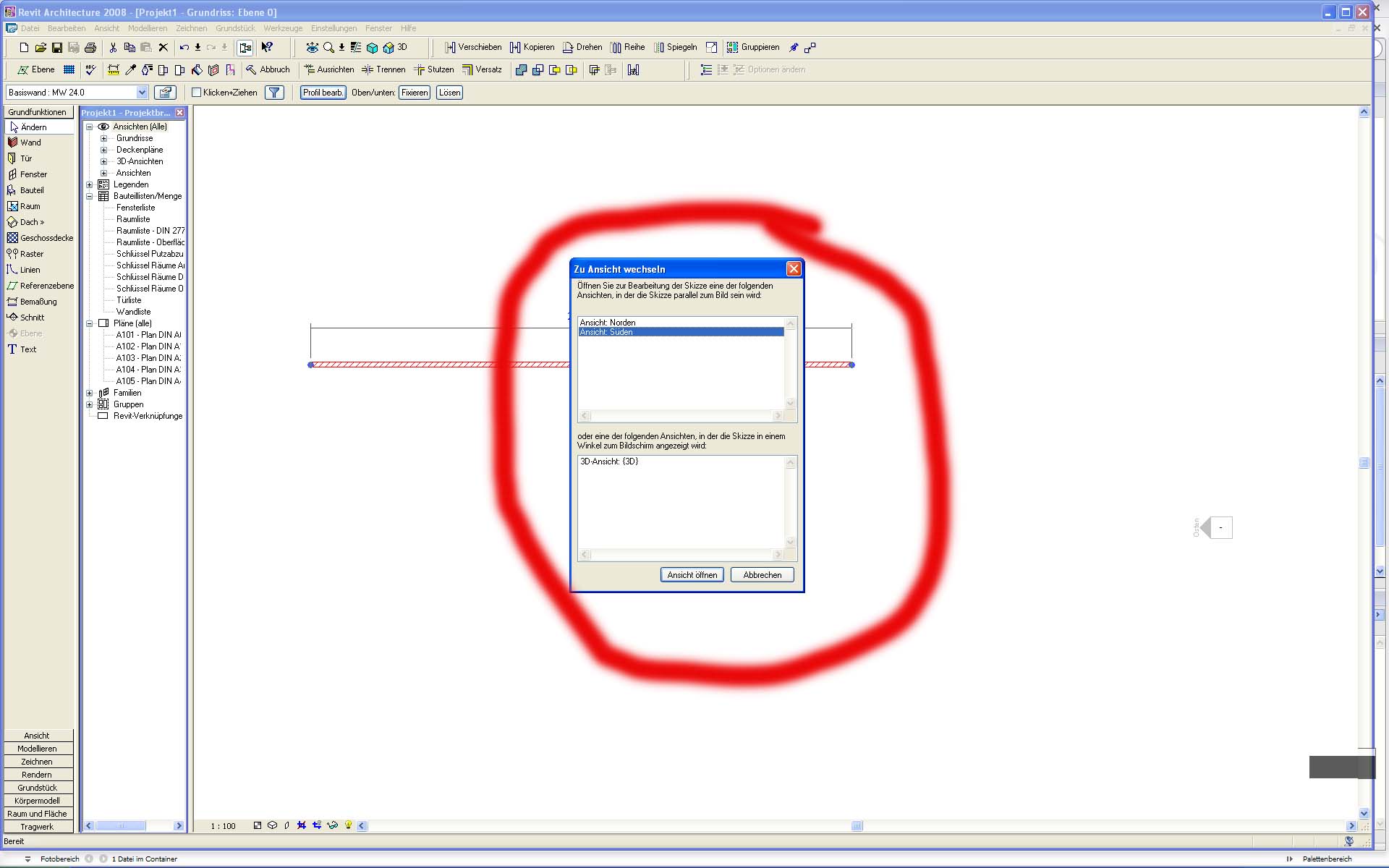The height and width of the screenshot is (868, 1389).
Task: Choose the Bauteil component tool
Action: [x=25, y=190]
